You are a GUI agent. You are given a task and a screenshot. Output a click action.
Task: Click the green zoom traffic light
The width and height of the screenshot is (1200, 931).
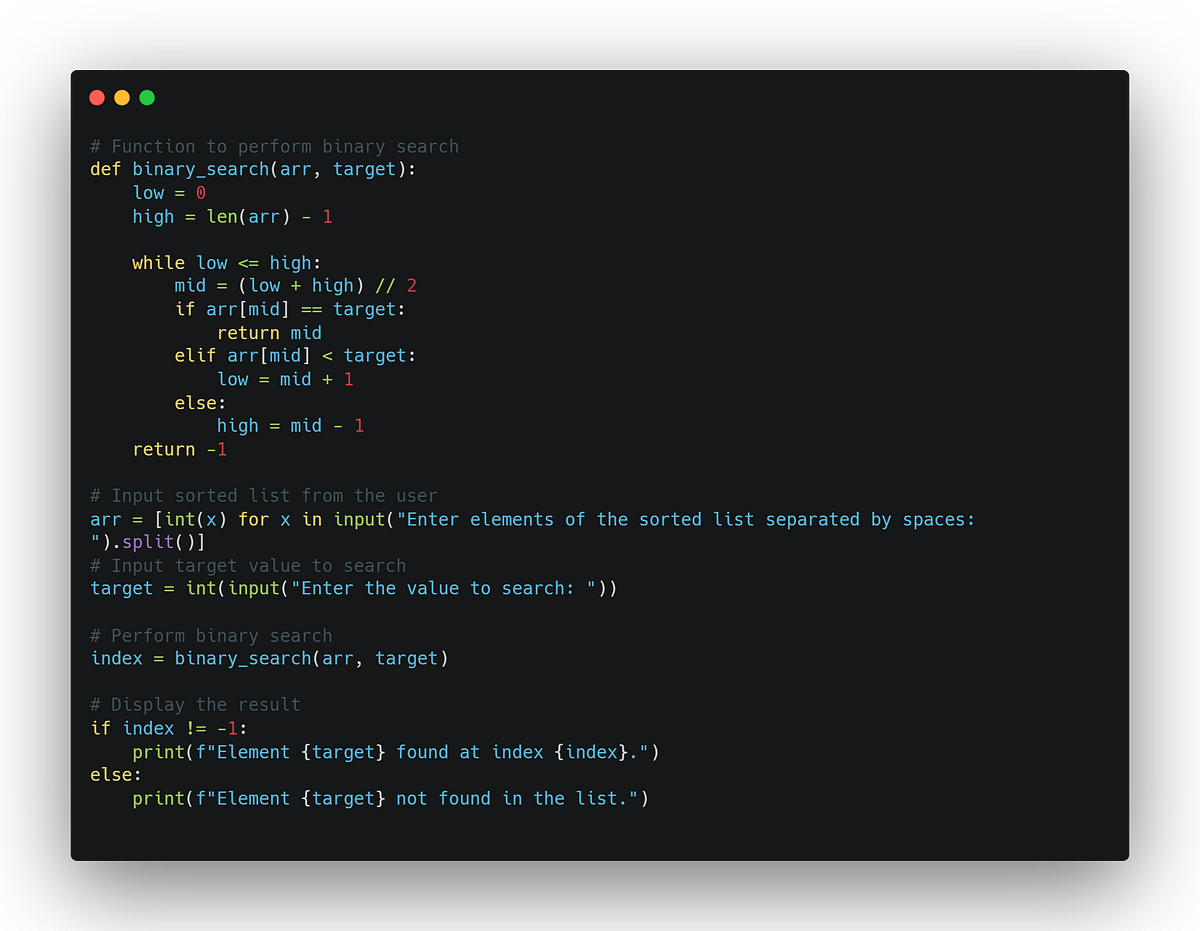point(147,97)
